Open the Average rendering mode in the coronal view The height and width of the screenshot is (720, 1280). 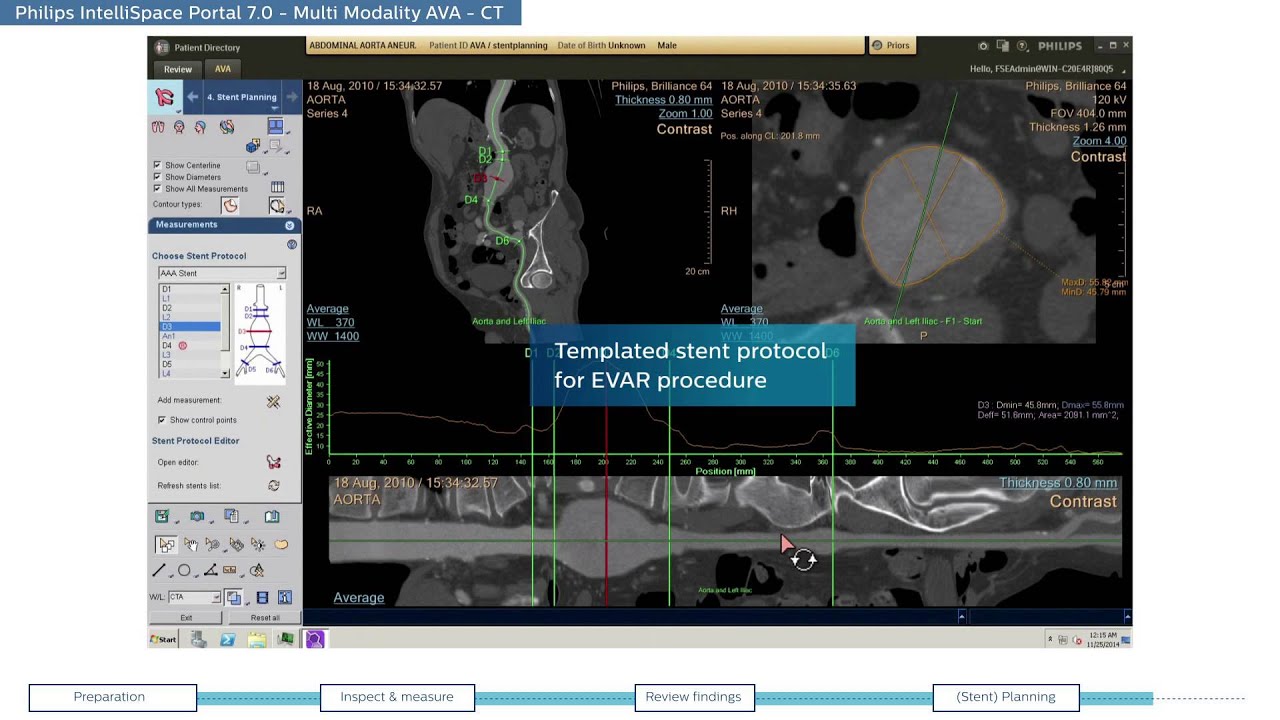pos(327,309)
